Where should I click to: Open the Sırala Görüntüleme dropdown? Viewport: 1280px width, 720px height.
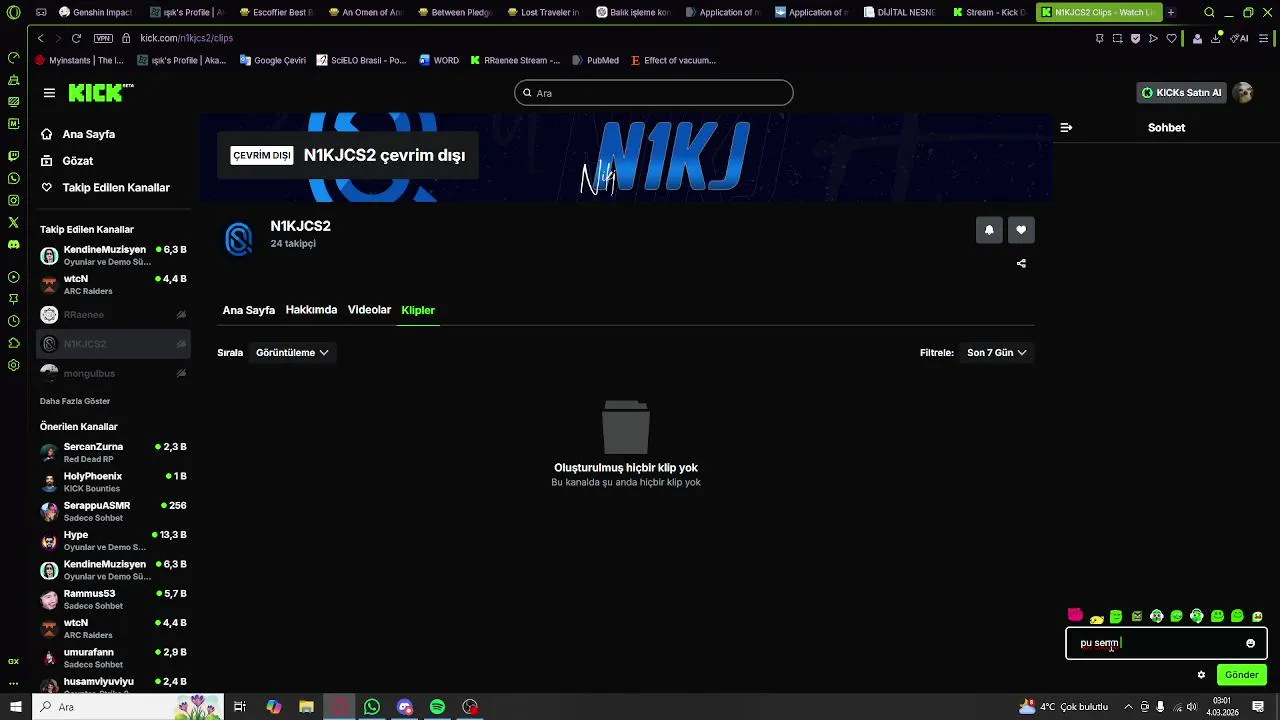pos(292,353)
